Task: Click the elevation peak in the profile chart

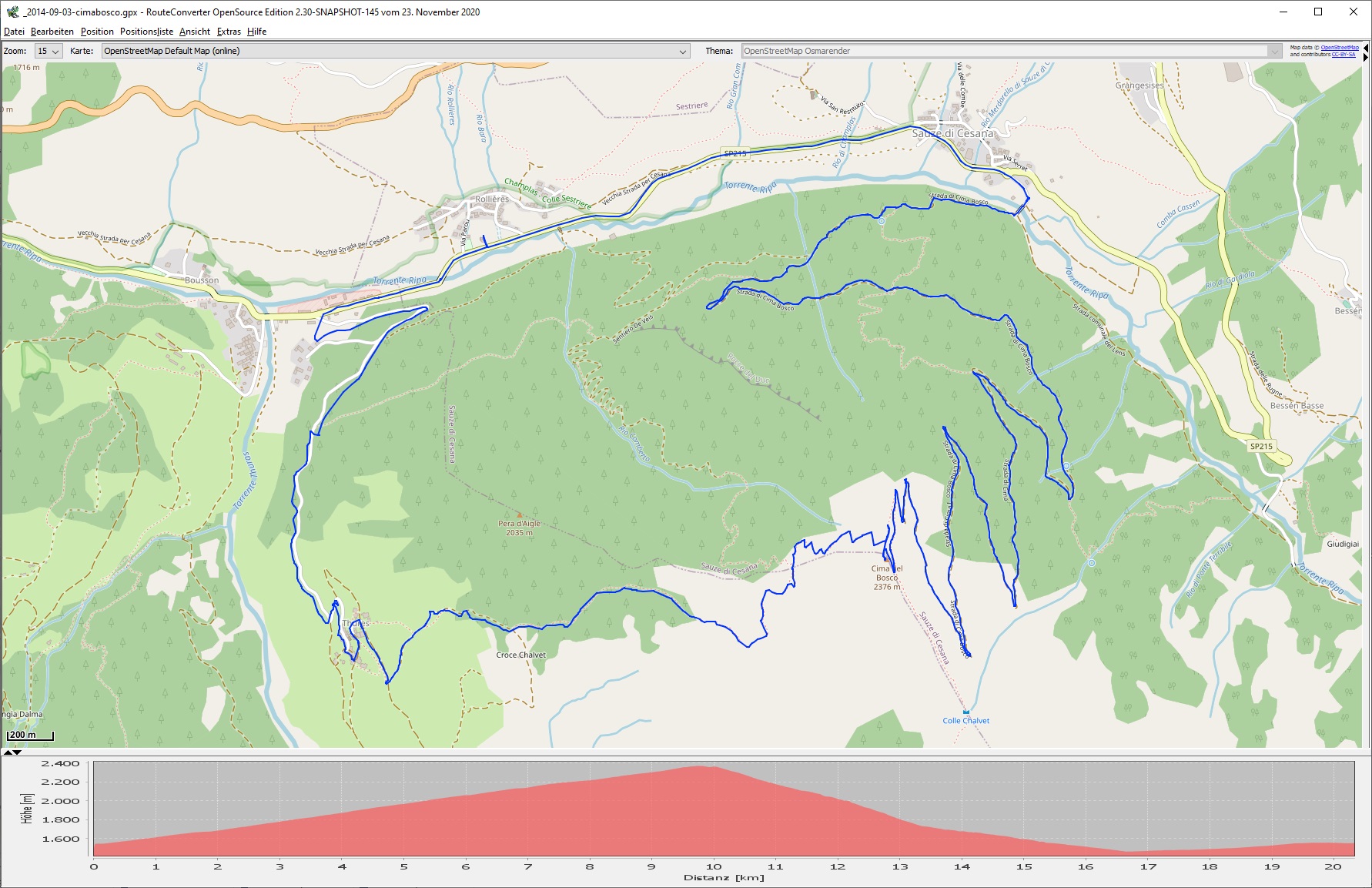Action: click(x=701, y=766)
